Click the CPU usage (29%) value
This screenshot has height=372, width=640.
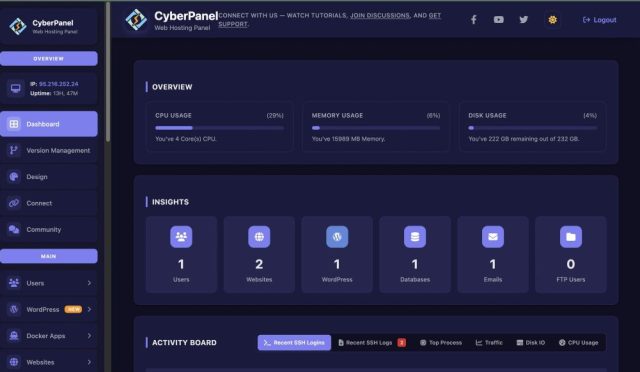[275, 116]
